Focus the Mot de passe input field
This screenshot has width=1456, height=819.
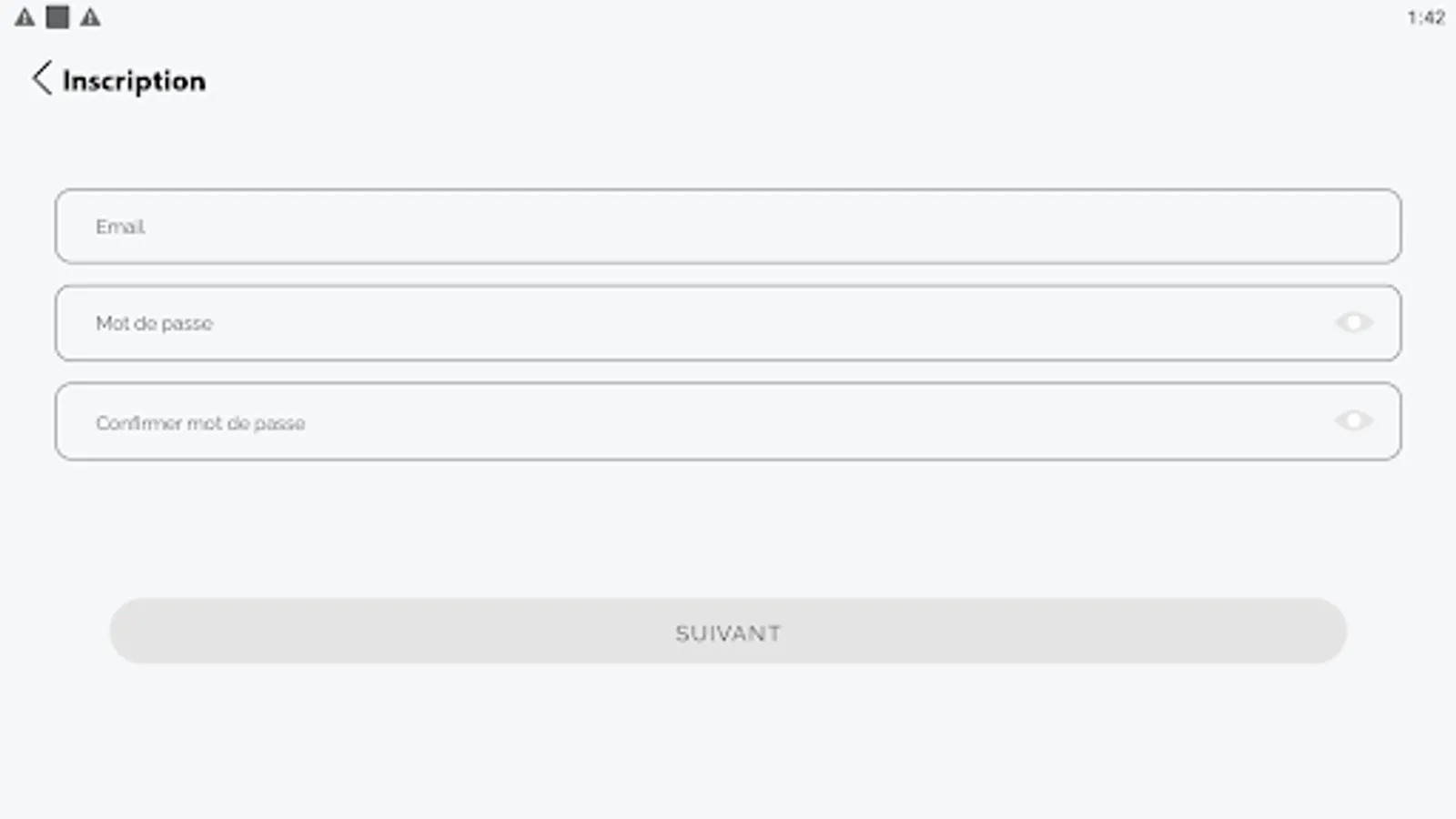[x=692, y=323]
